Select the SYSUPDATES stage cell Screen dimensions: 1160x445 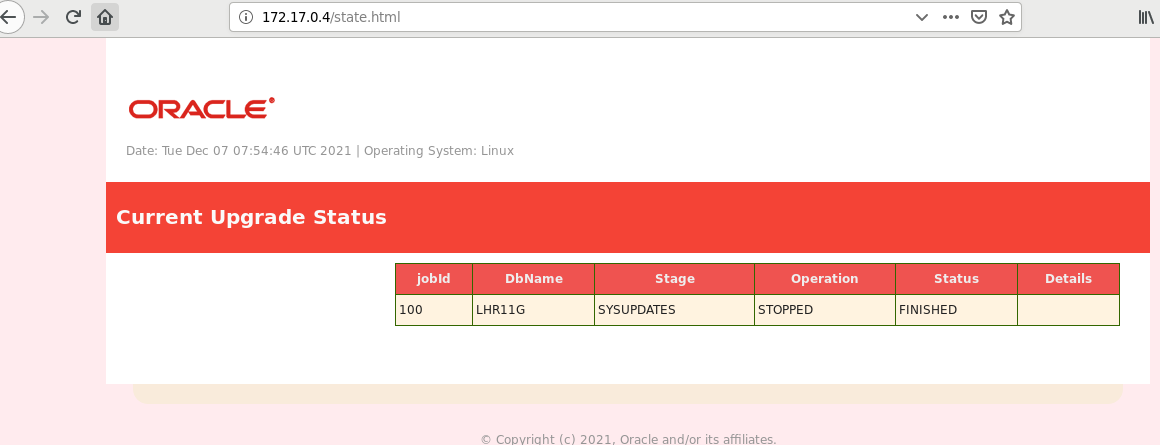pos(675,310)
